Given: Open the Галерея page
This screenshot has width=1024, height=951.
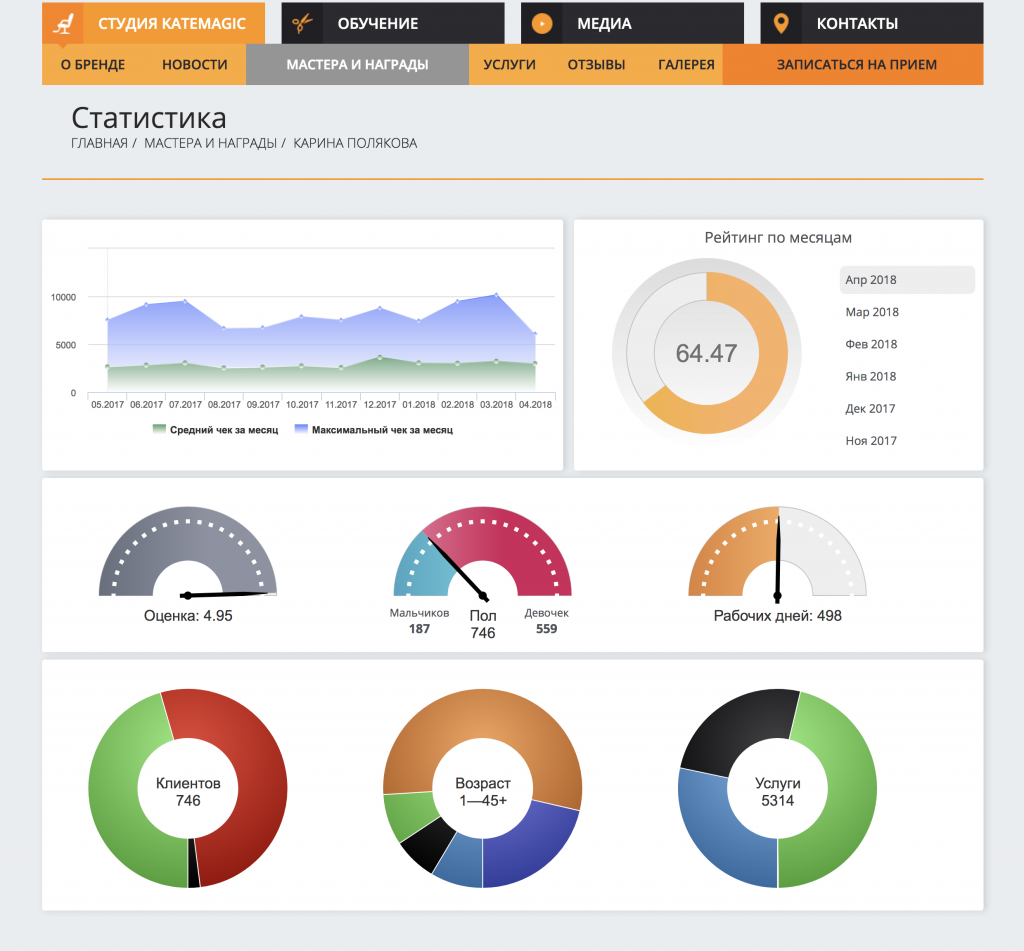Looking at the screenshot, I should click(686, 65).
